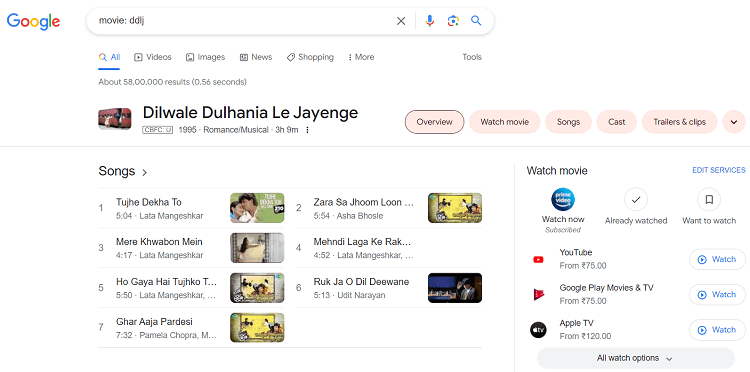The image size is (750, 372).
Task: Expand All watch options
Action: click(x=636, y=358)
